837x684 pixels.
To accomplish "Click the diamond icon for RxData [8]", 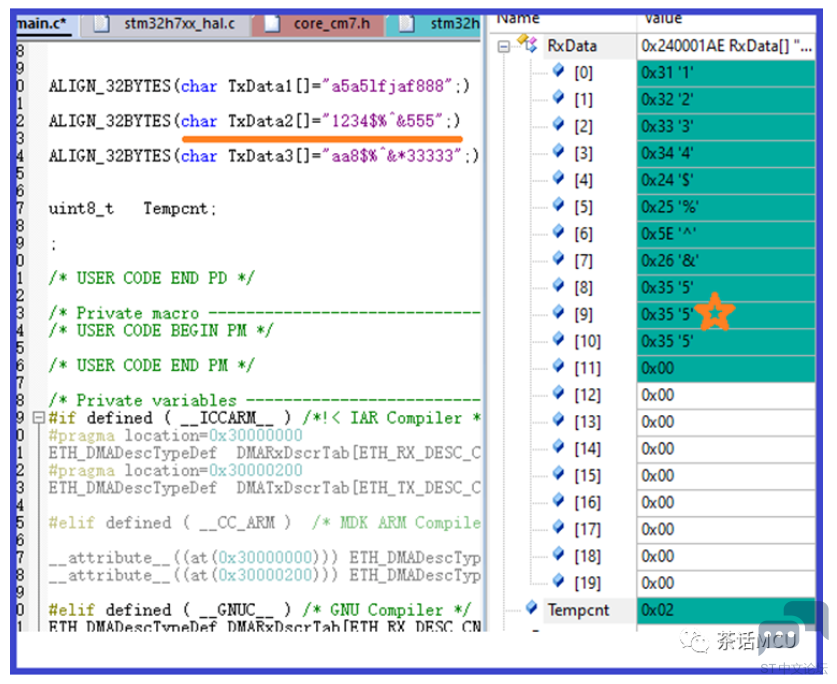I will click(x=558, y=285).
